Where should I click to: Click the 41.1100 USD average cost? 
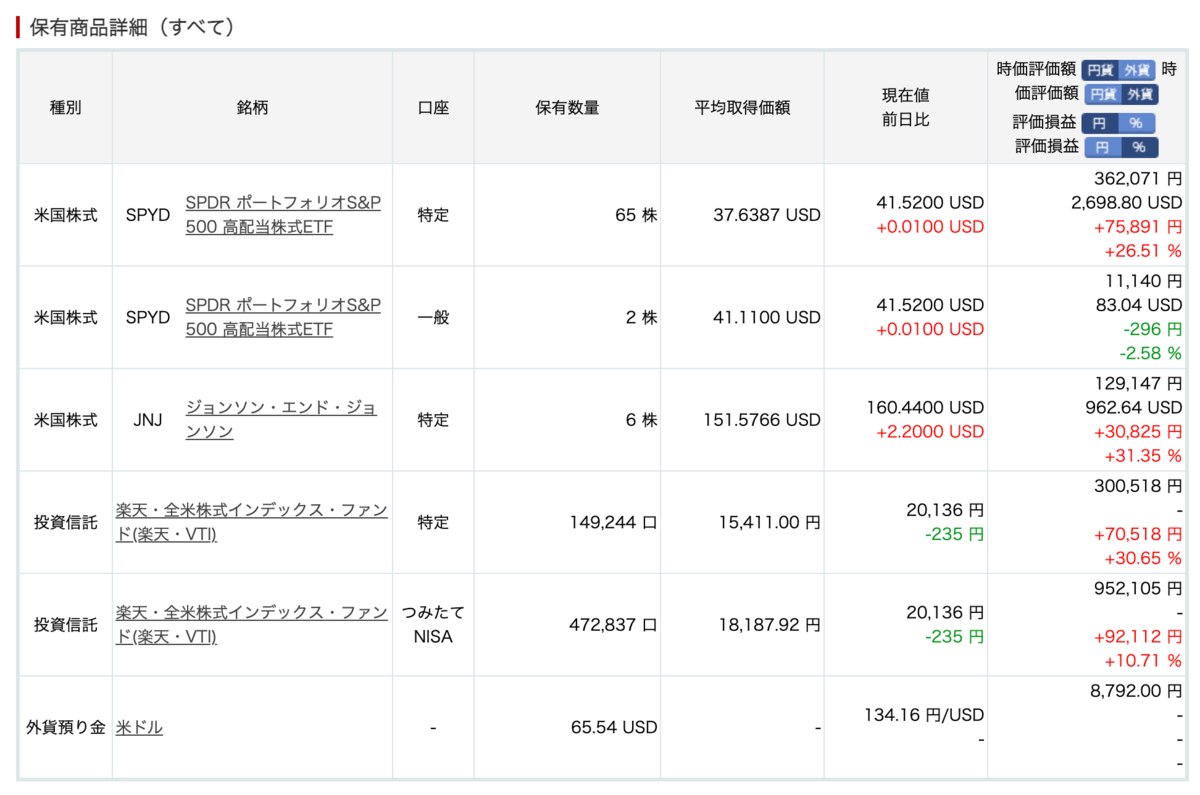(x=766, y=317)
